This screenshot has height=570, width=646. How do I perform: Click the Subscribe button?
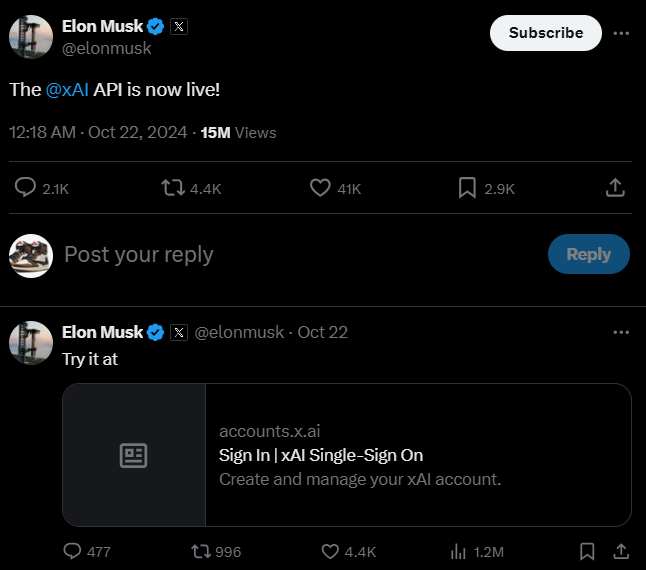545,33
